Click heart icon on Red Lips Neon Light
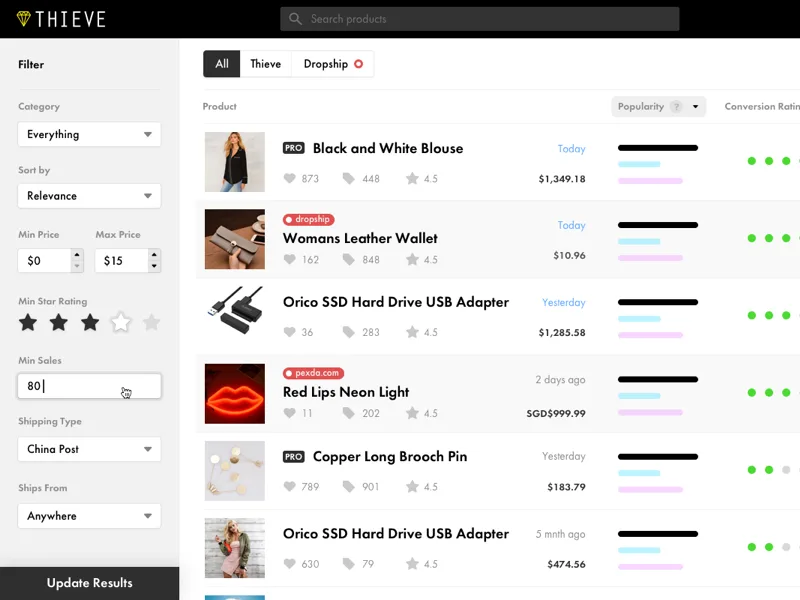The image size is (800, 600). pyautogui.click(x=289, y=413)
